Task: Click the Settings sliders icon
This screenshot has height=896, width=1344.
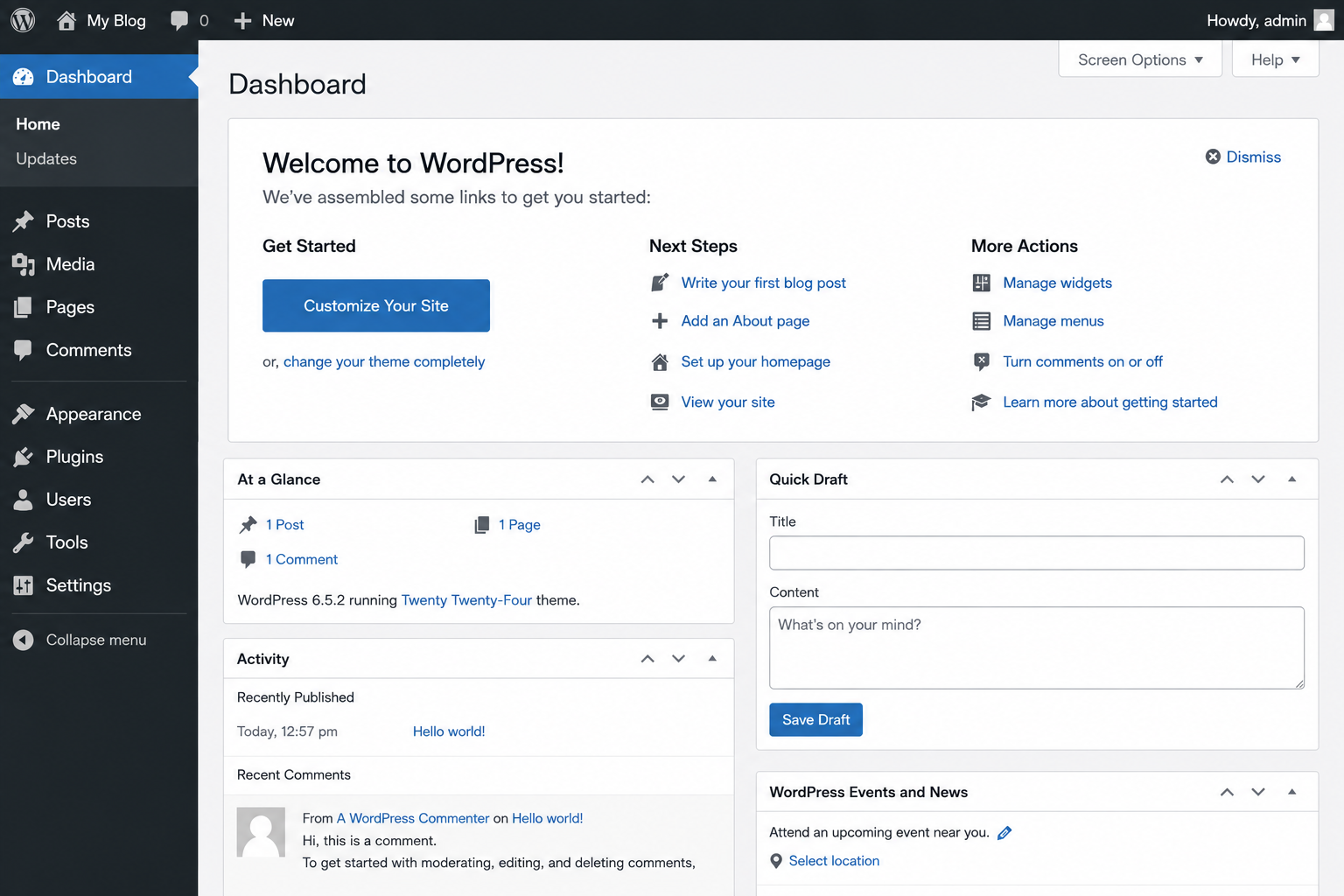Action: point(24,585)
